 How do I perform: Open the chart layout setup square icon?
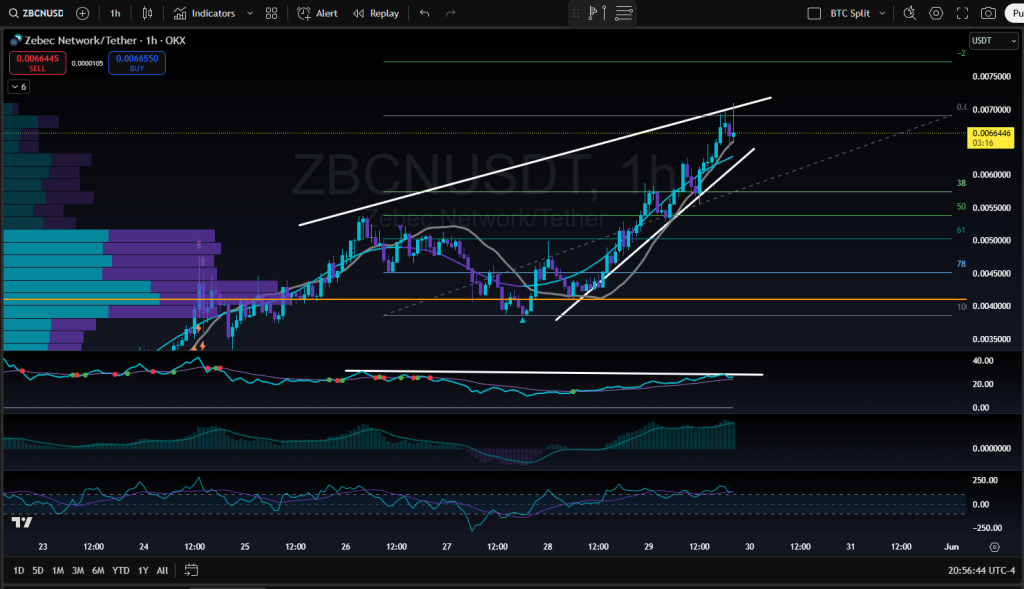(814, 13)
